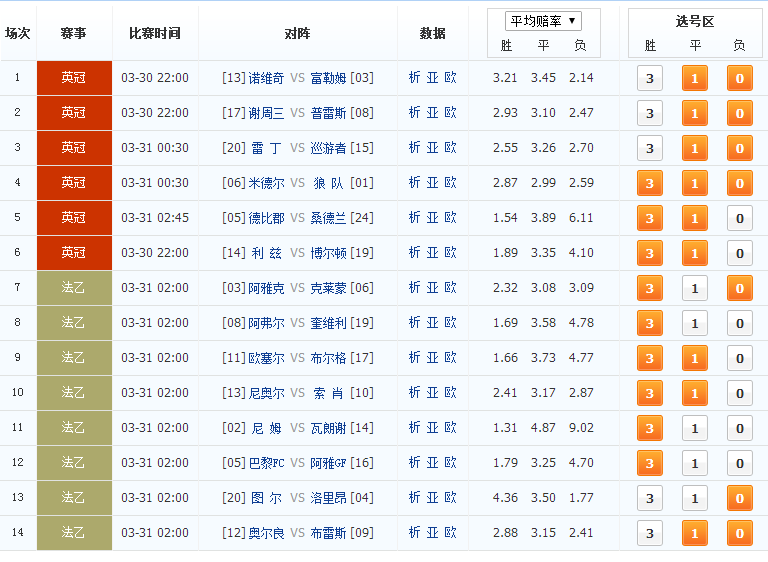Click draw odds 4.87 in row 11
The image size is (768, 562).
click(x=543, y=428)
